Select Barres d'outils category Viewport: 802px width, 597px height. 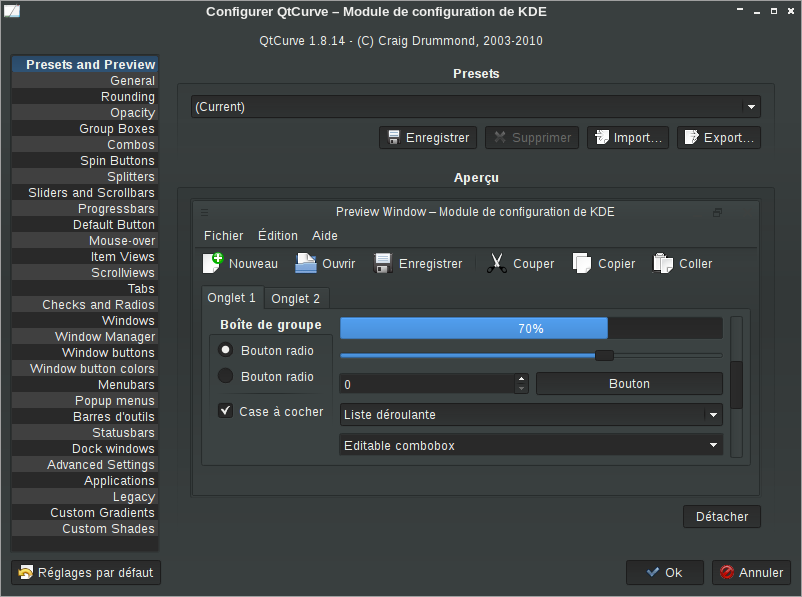(x=85, y=416)
